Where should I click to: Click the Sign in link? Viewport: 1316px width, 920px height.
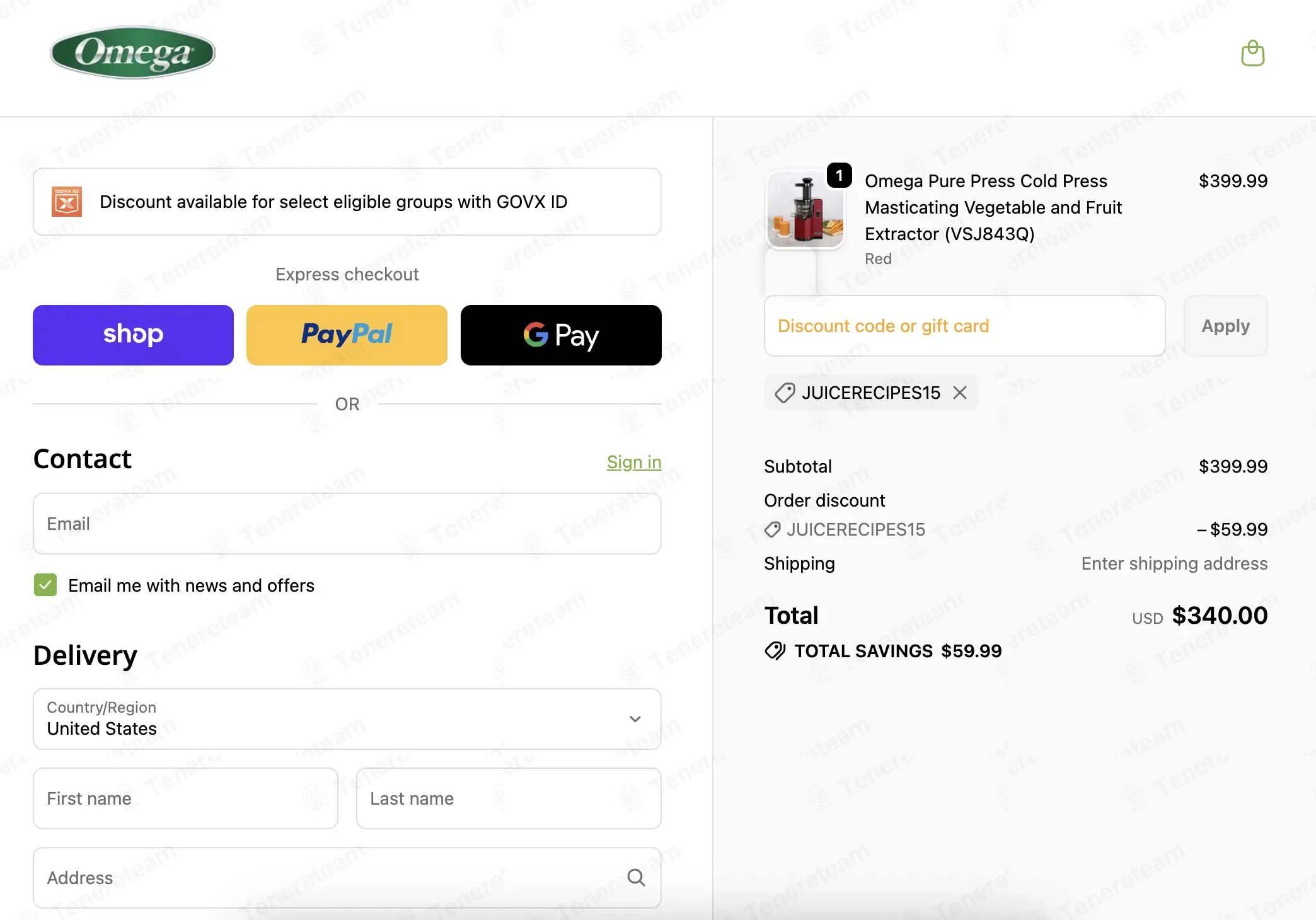click(x=634, y=462)
